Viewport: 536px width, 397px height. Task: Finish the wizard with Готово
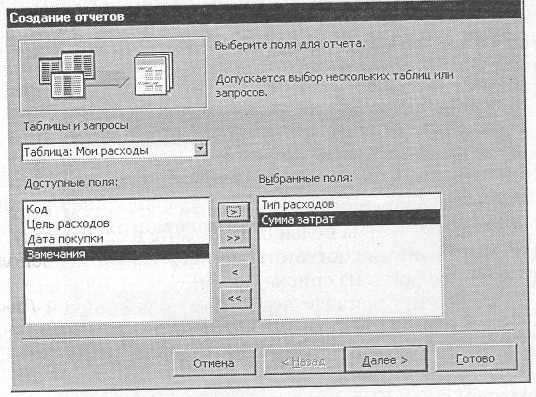pyautogui.click(x=476, y=358)
